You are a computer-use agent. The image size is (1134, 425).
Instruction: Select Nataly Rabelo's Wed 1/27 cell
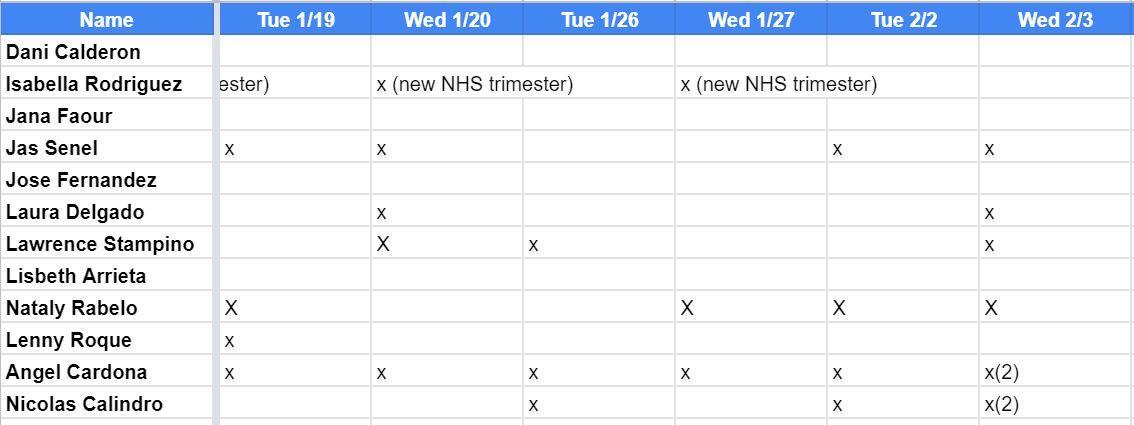click(x=751, y=308)
